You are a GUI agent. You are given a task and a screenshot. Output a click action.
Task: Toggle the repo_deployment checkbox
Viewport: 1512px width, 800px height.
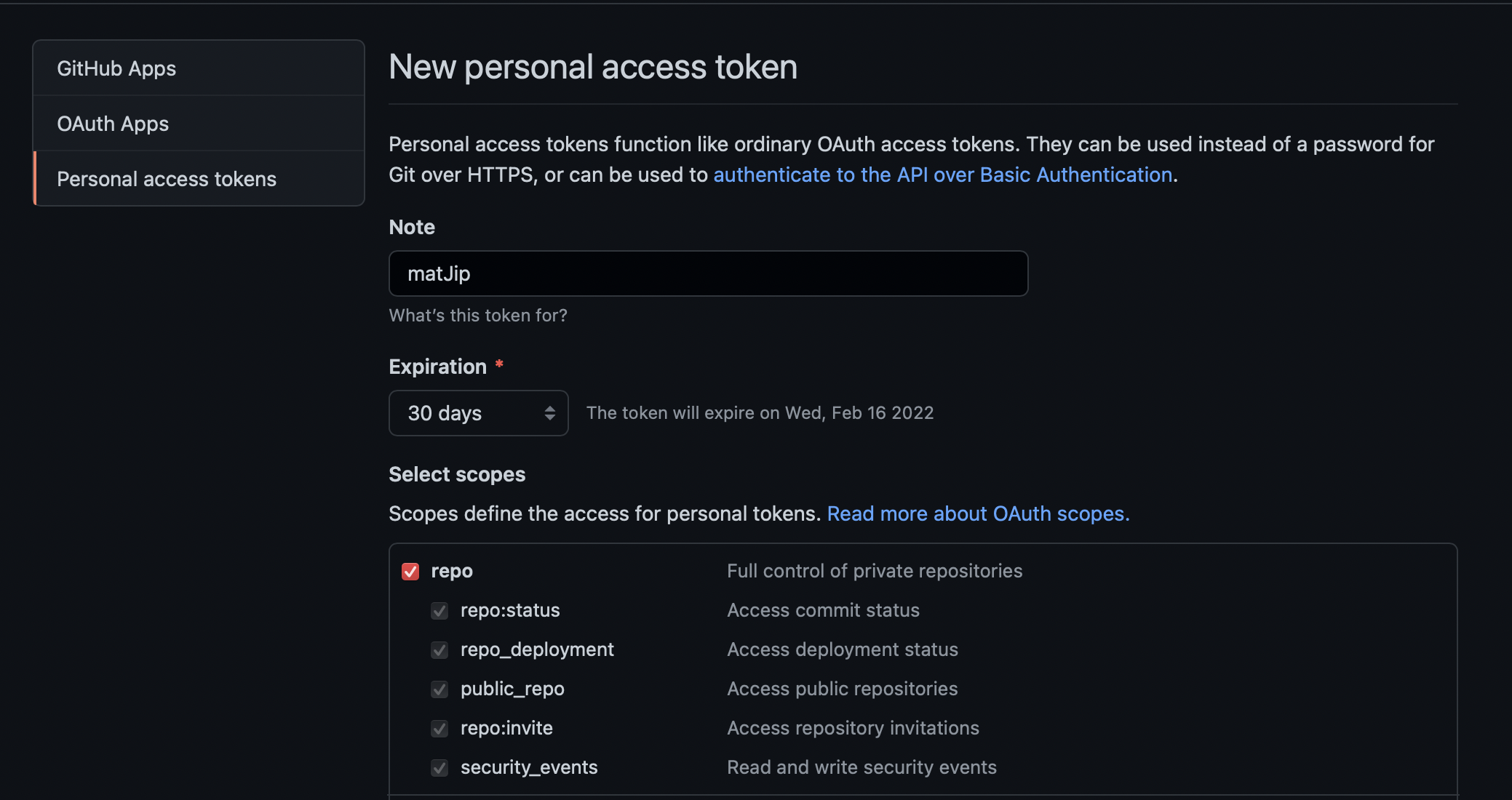point(439,650)
